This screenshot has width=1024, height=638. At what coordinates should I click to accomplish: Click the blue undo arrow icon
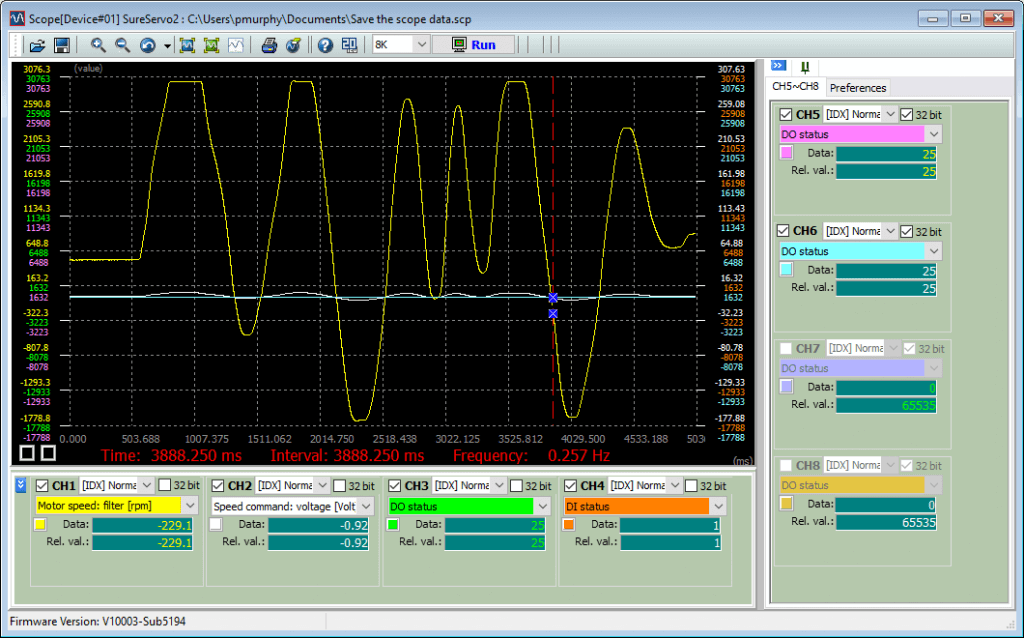pos(147,45)
